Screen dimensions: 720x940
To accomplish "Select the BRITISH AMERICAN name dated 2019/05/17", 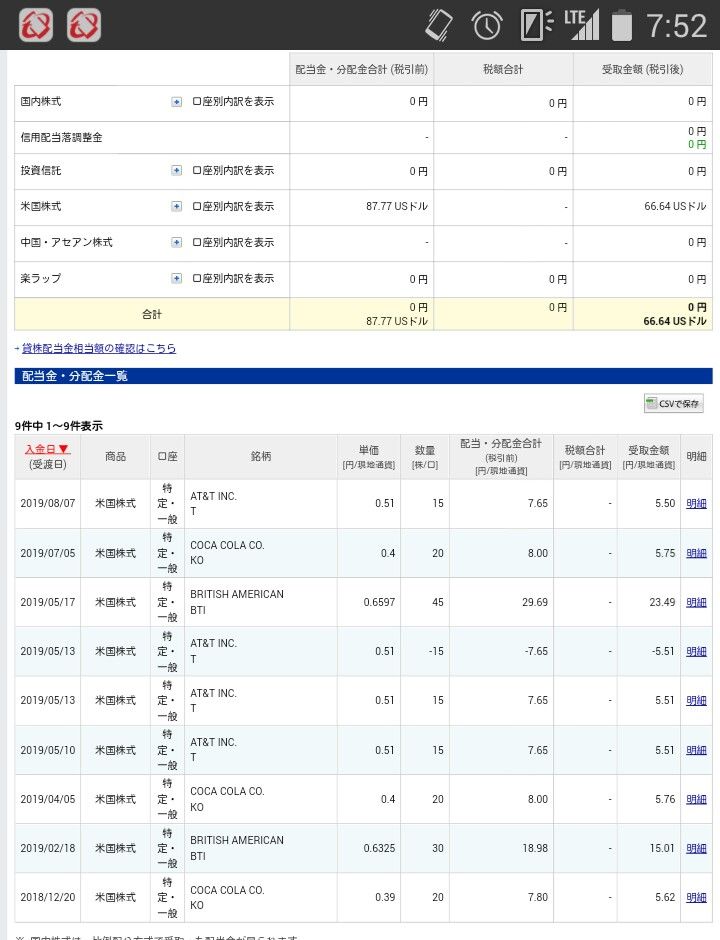I will click(x=237, y=595).
